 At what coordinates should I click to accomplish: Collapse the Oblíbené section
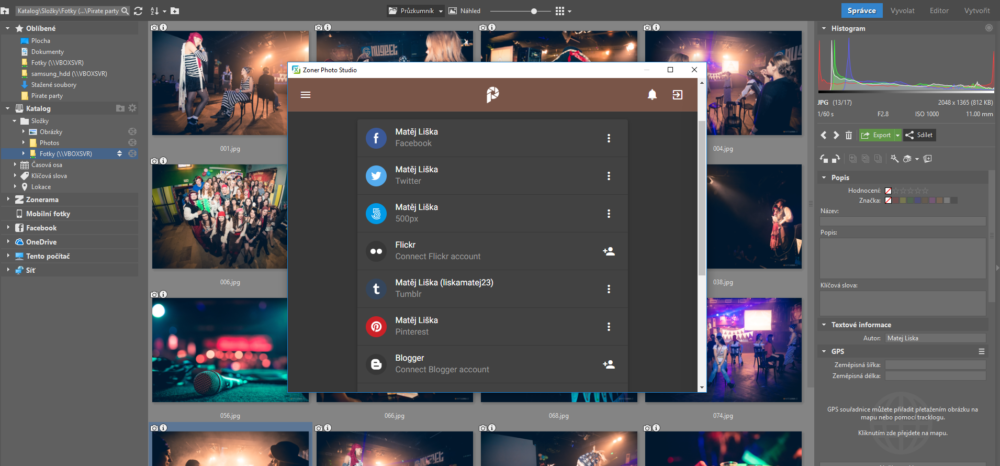(7, 29)
